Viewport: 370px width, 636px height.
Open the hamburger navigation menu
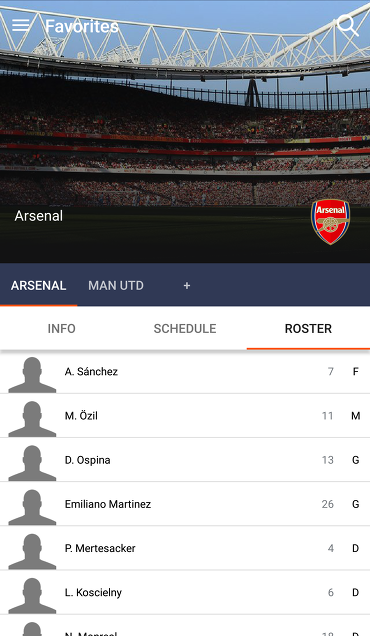[x=20, y=25]
